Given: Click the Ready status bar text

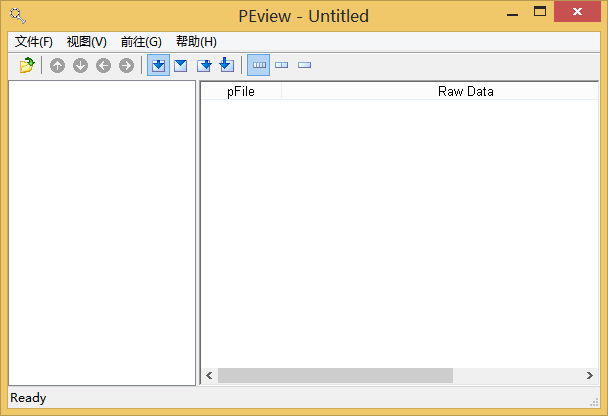Looking at the screenshot, I should click(28, 398).
